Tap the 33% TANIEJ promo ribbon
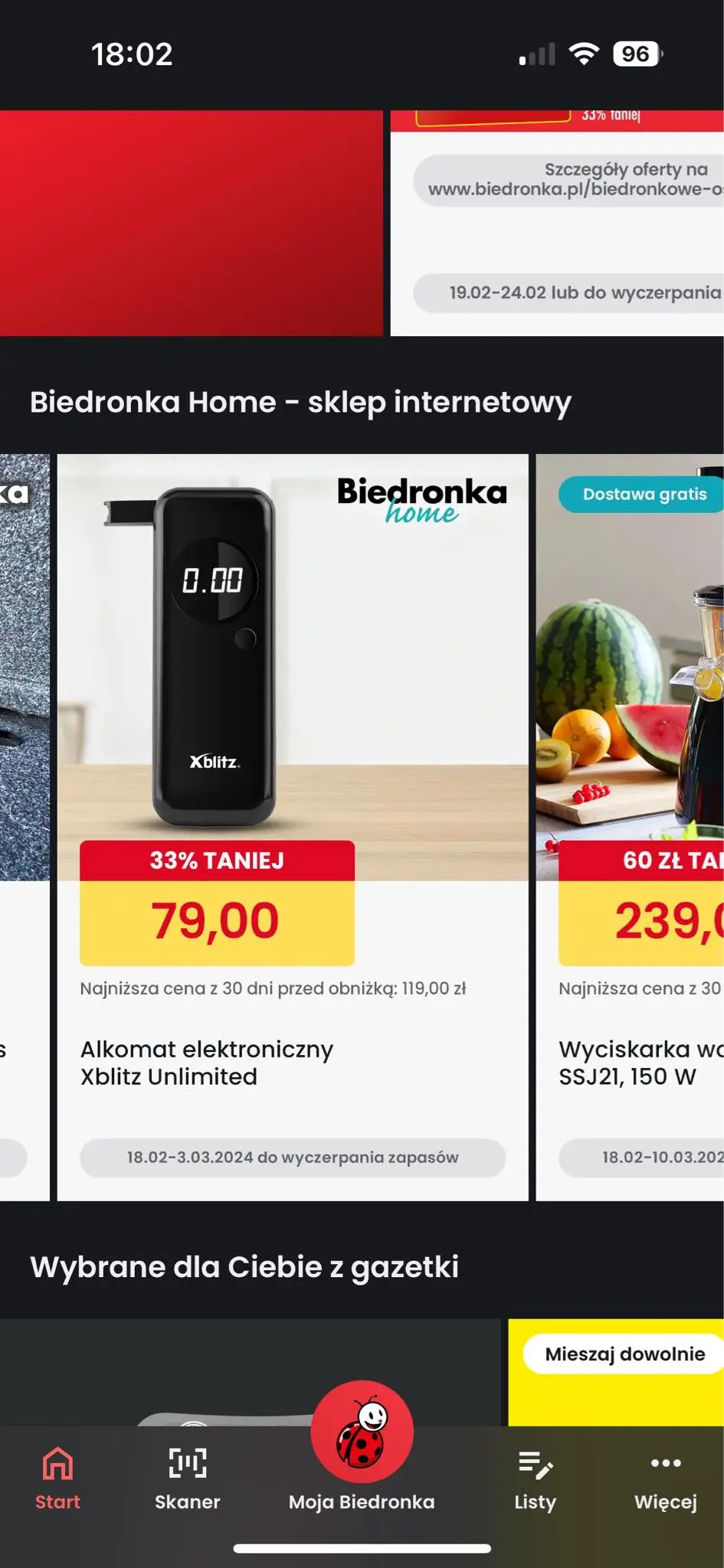The height and width of the screenshot is (1568, 724). pos(217,861)
